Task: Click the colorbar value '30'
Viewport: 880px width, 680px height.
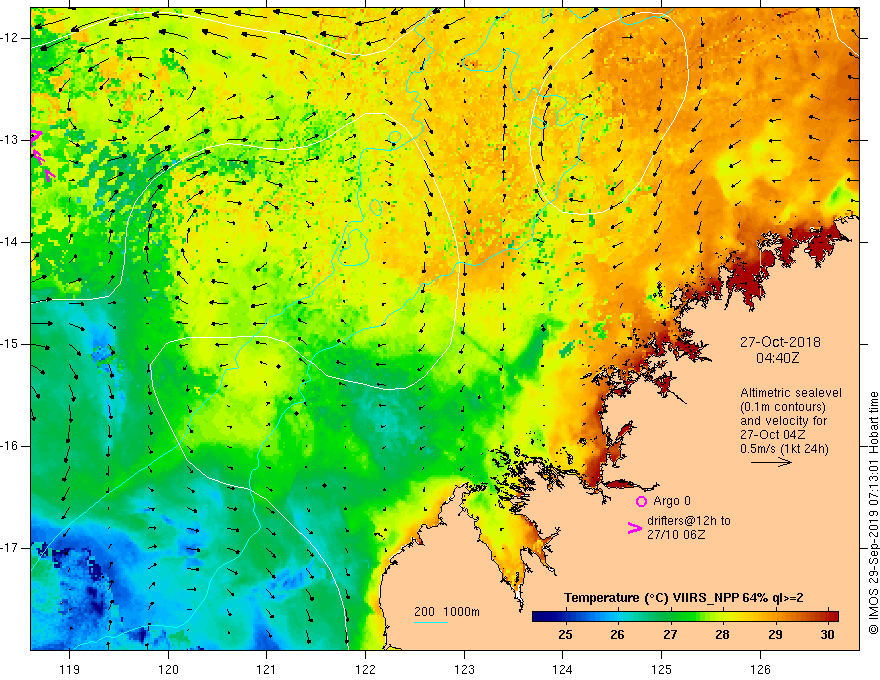Action: pyautogui.click(x=827, y=635)
